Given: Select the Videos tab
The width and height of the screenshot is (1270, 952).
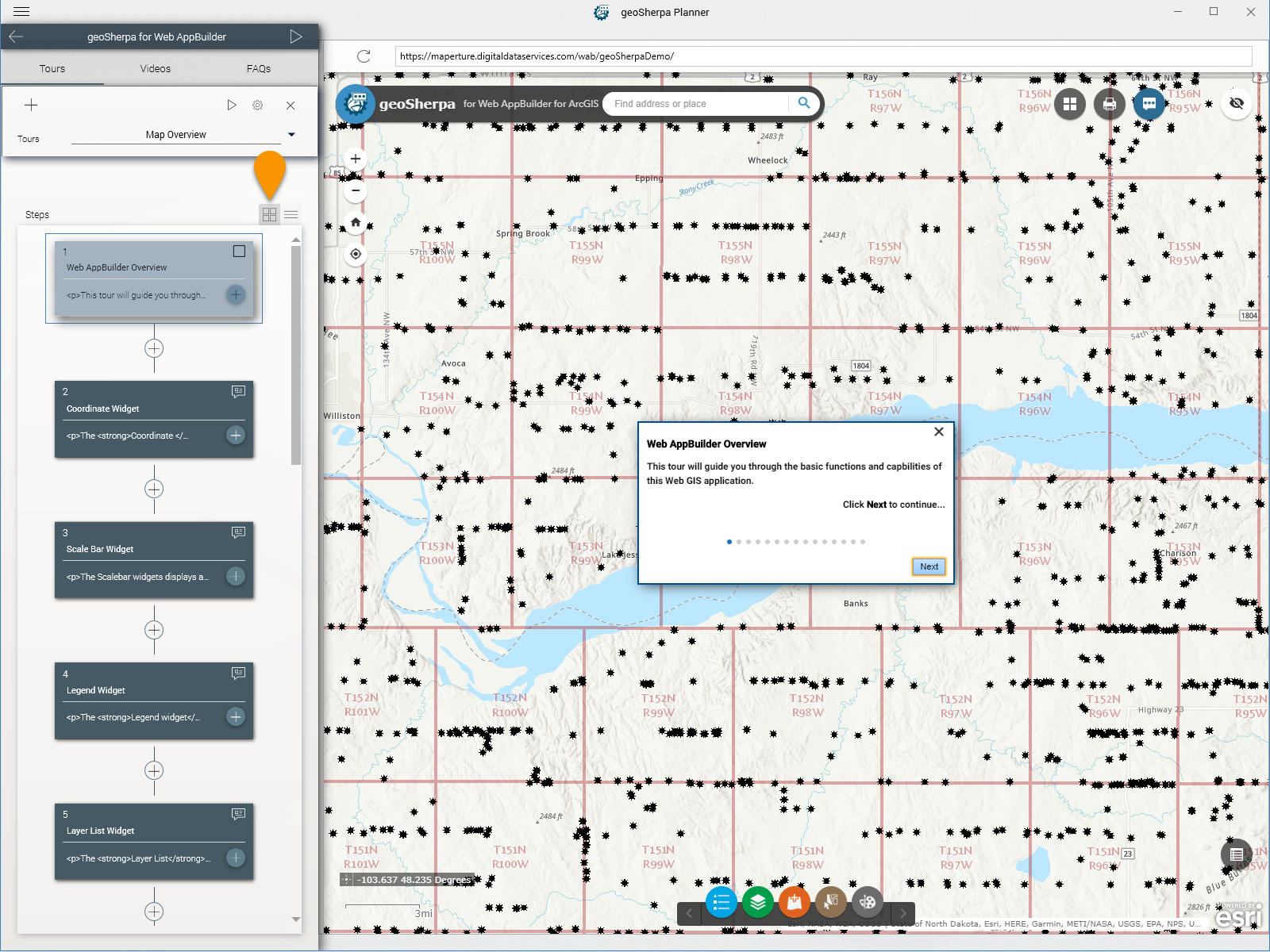Looking at the screenshot, I should (156, 69).
